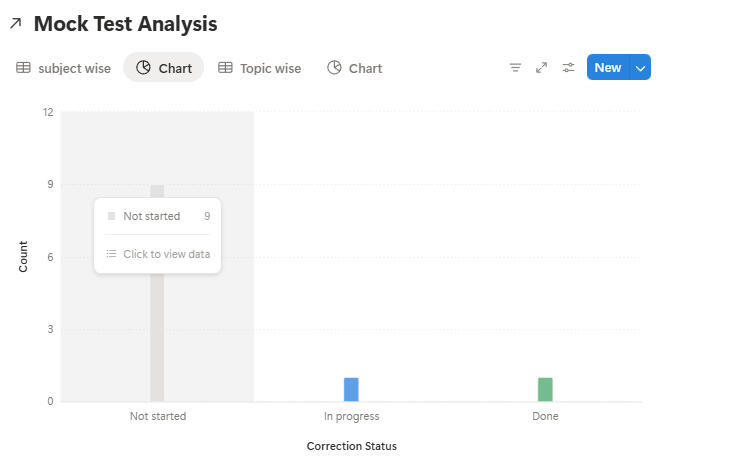Click the green Done bar

click(545, 389)
